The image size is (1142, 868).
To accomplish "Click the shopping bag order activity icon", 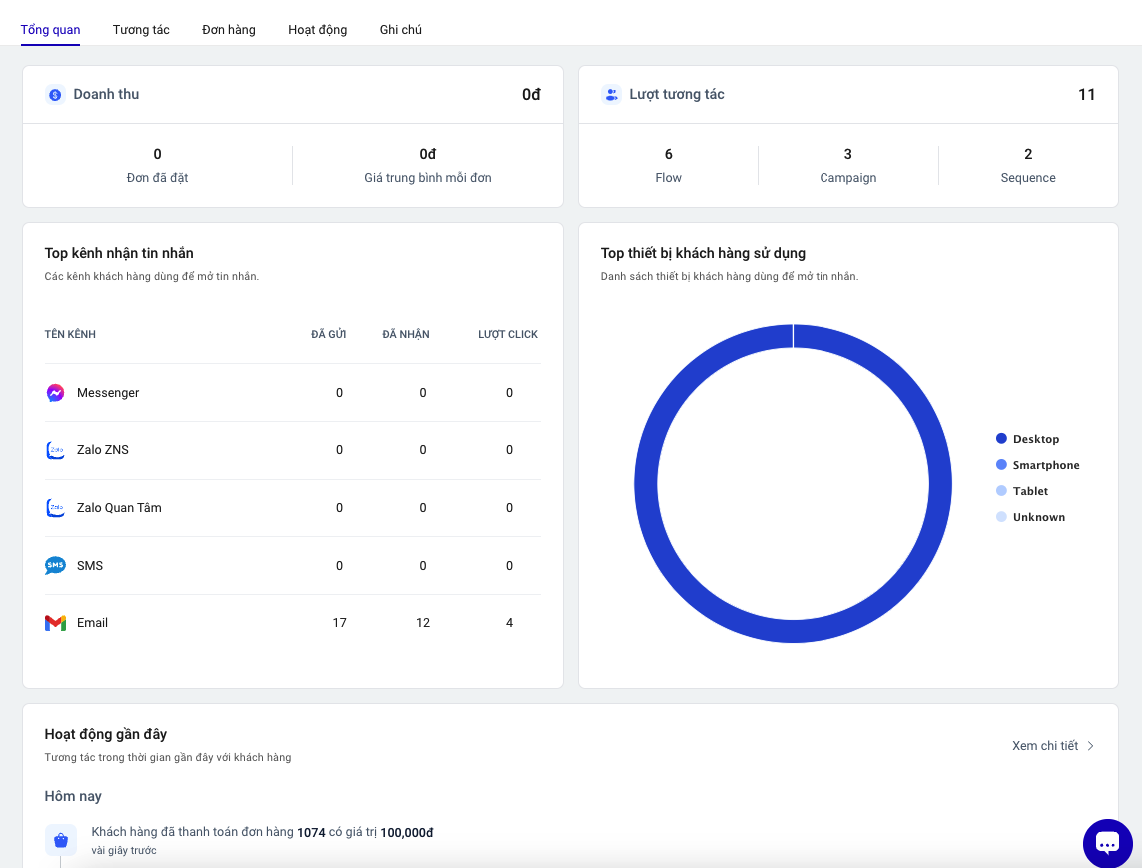I will tap(61, 840).
